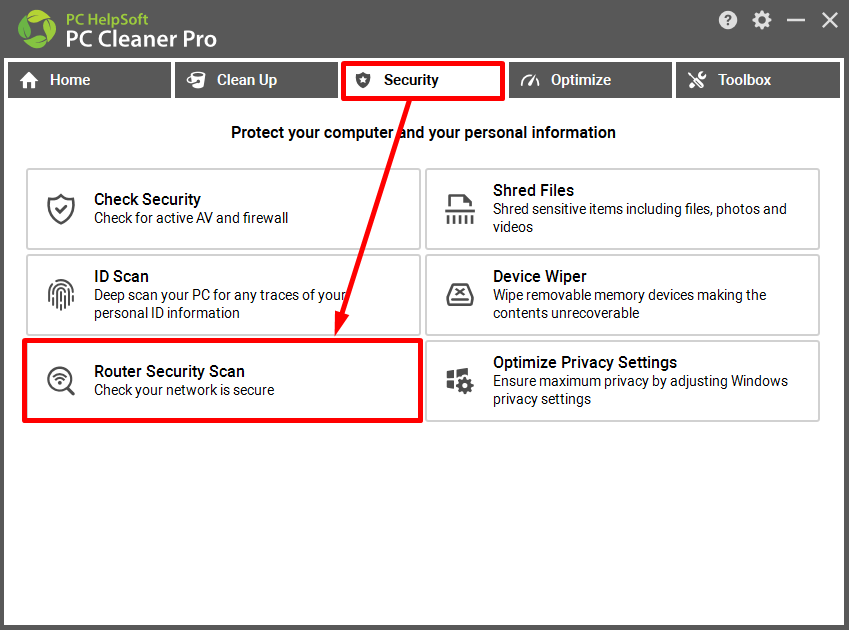Click the fingerprint ID Scan icon
The height and width of the screenshot is (630, 849).
coord(61,295)
